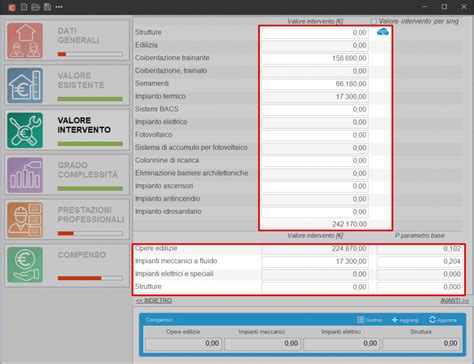This screenshot has width=474, height=364.
Task: Click the red app logo icon
Action: [x=12, y=7]
